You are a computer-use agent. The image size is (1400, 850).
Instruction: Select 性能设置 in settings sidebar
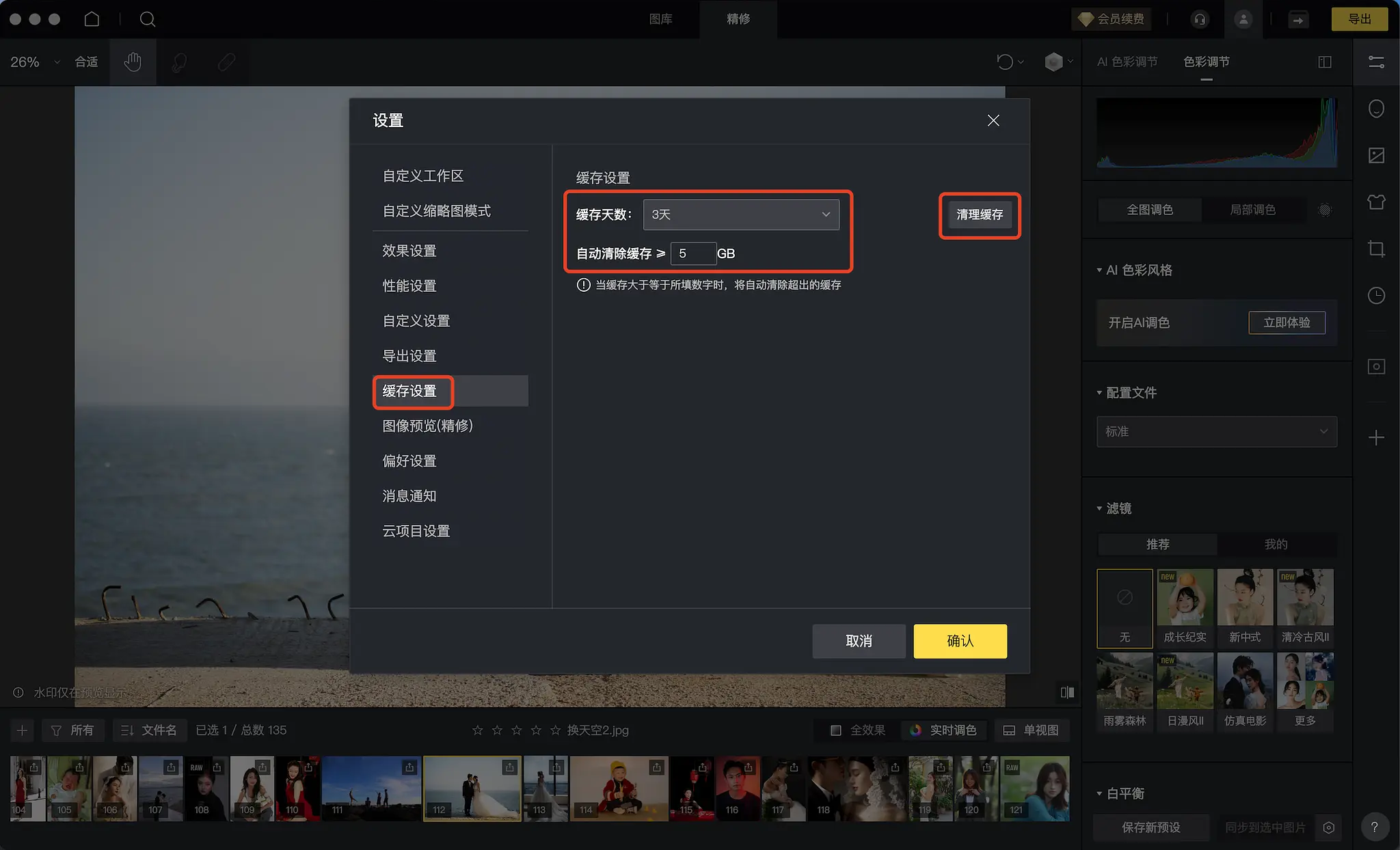(409, 286)
